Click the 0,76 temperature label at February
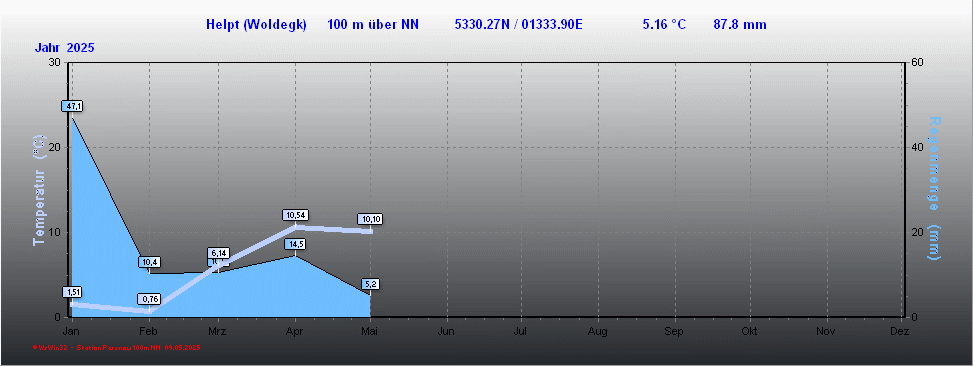The width and height of the screenshot is (973, 366). [x=151, y=299]
